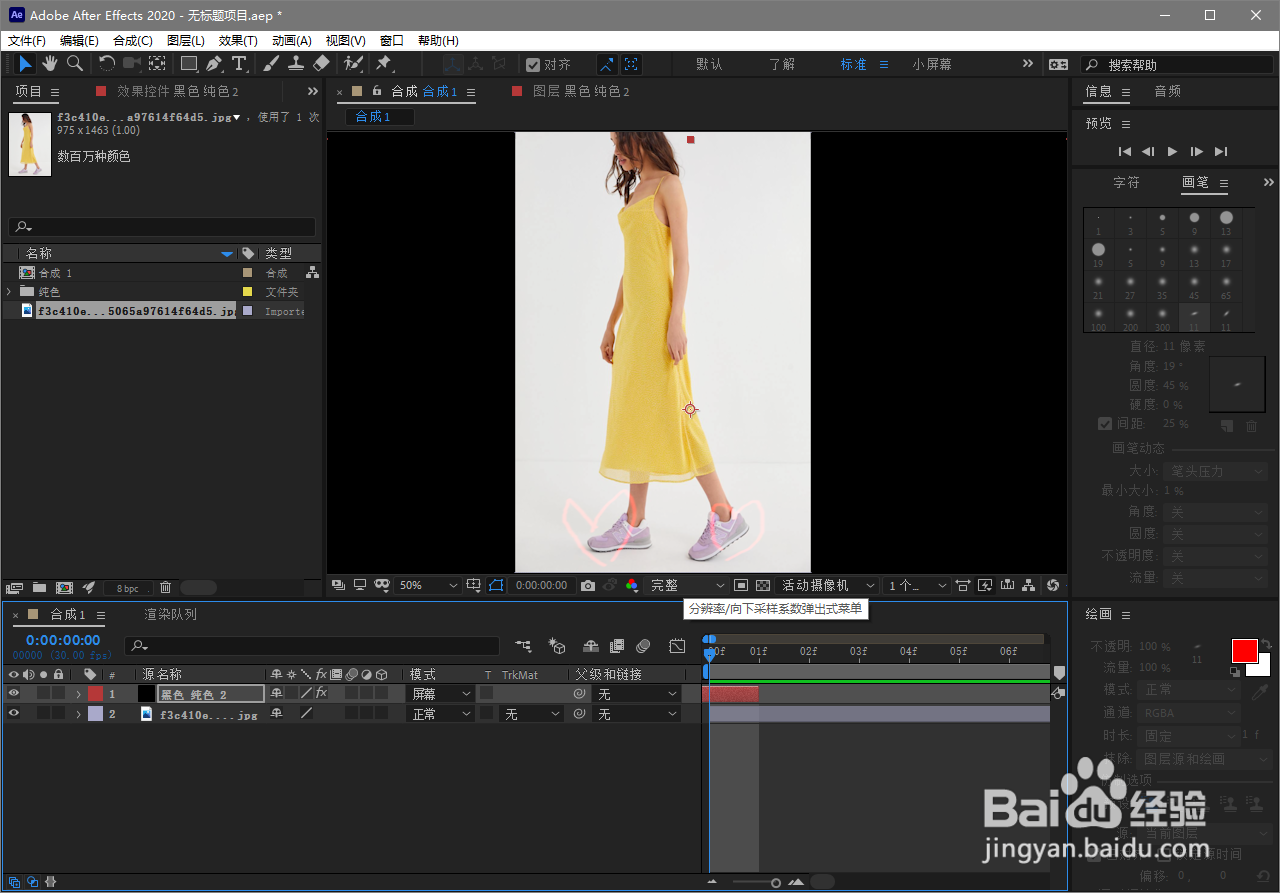This screenshot has width=1280, height=893.
Task: Hide the 黑色 纯色 2 layer eye
Action: [x=14, y=693]
